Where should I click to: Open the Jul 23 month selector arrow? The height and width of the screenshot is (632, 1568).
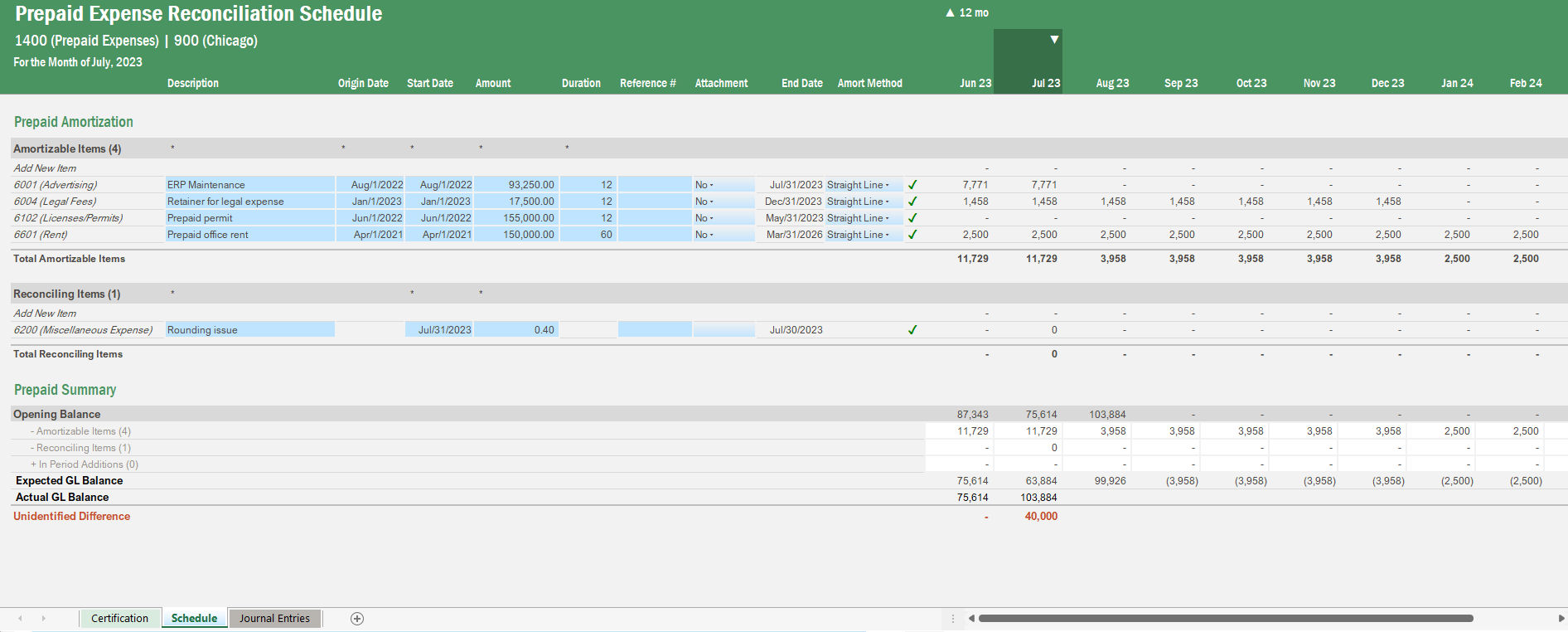coord(1054,40)
